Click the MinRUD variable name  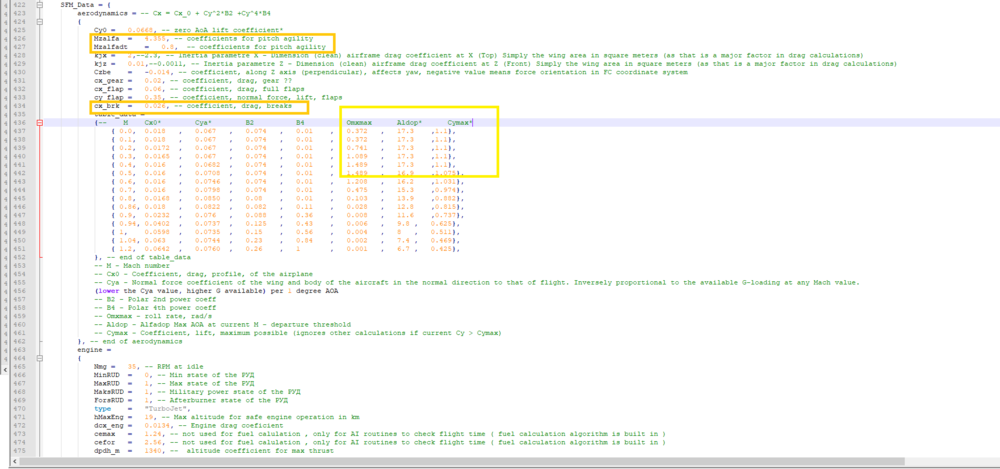(107, 375)
